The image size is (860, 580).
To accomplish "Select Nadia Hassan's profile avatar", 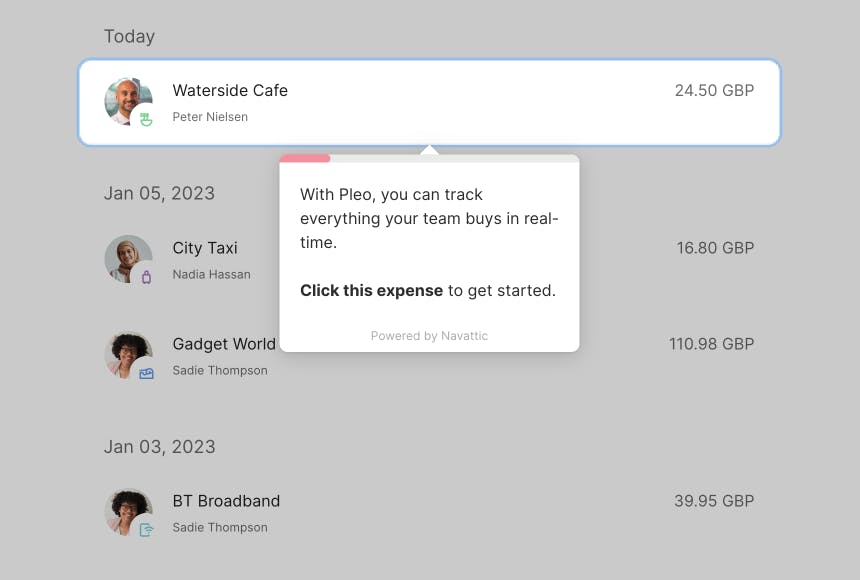I will pyautogui.click(x=126, y=257).
